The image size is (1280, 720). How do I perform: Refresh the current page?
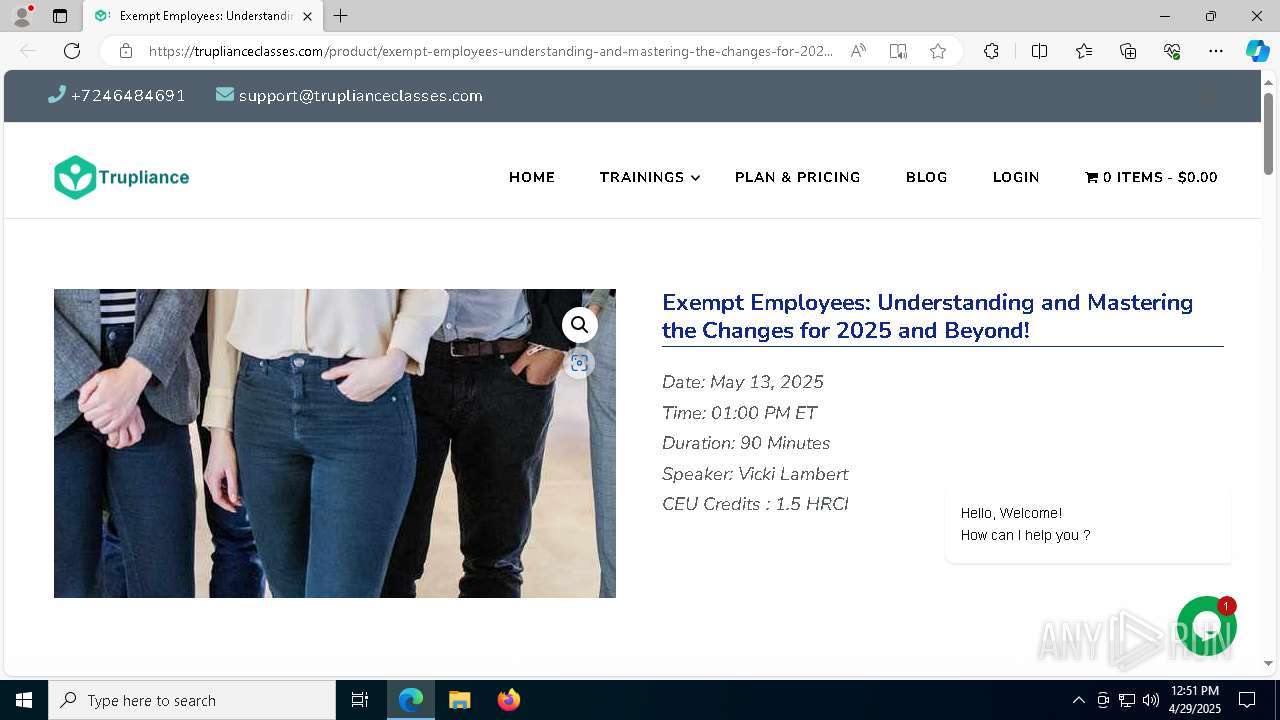point(72,51)
